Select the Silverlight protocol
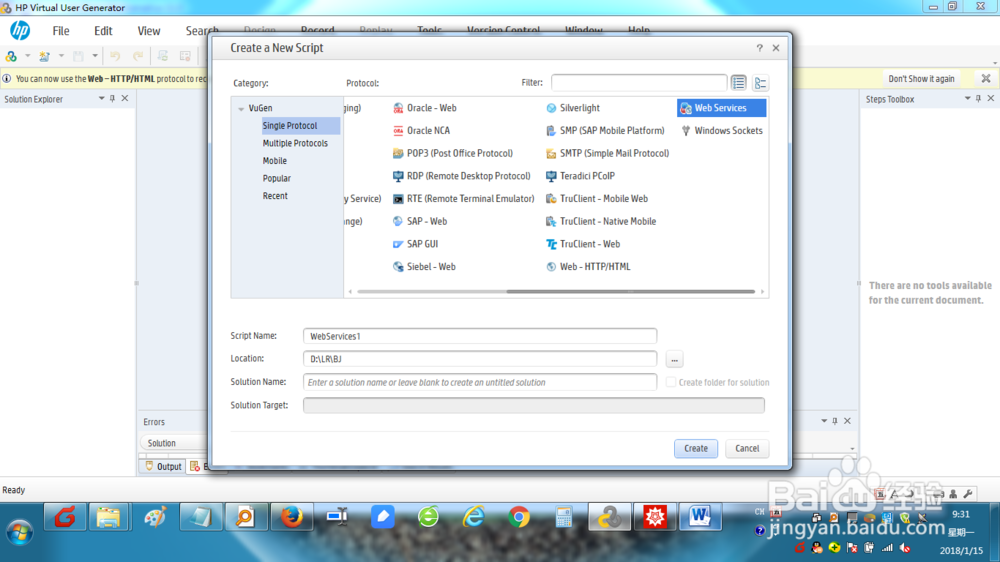Screen dimensions: 1000x562 573,108
